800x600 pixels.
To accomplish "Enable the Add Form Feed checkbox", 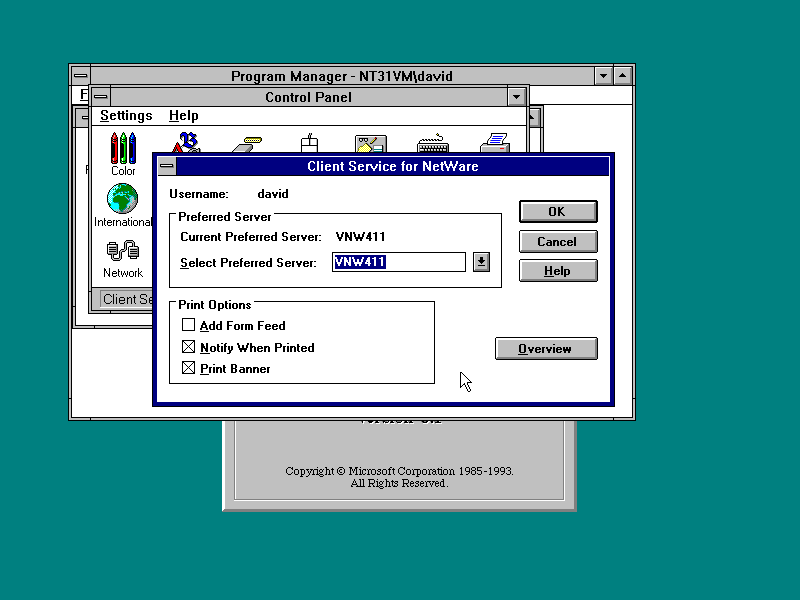I will [188, 325].
